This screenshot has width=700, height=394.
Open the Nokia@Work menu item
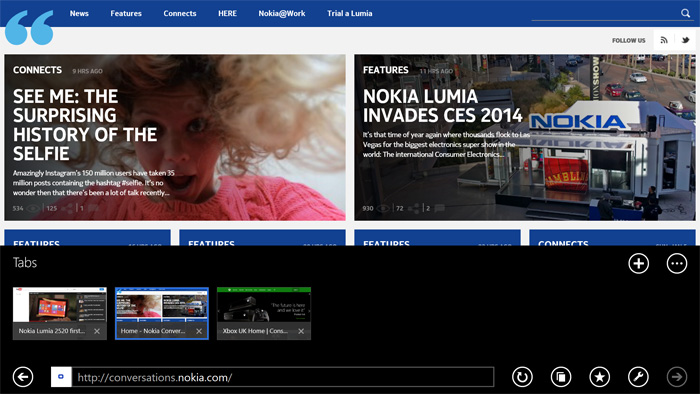[282, 13]
